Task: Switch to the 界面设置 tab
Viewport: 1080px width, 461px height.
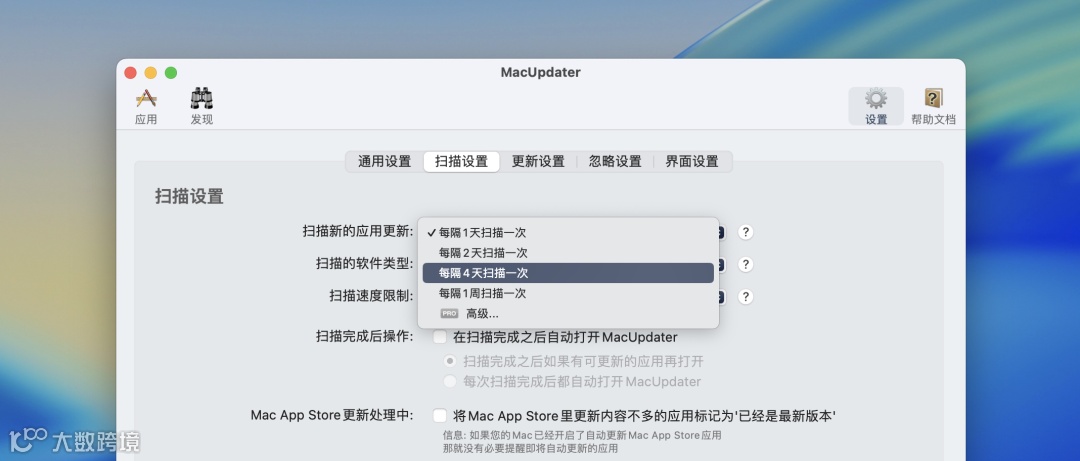Action: [x=692, y=162]
